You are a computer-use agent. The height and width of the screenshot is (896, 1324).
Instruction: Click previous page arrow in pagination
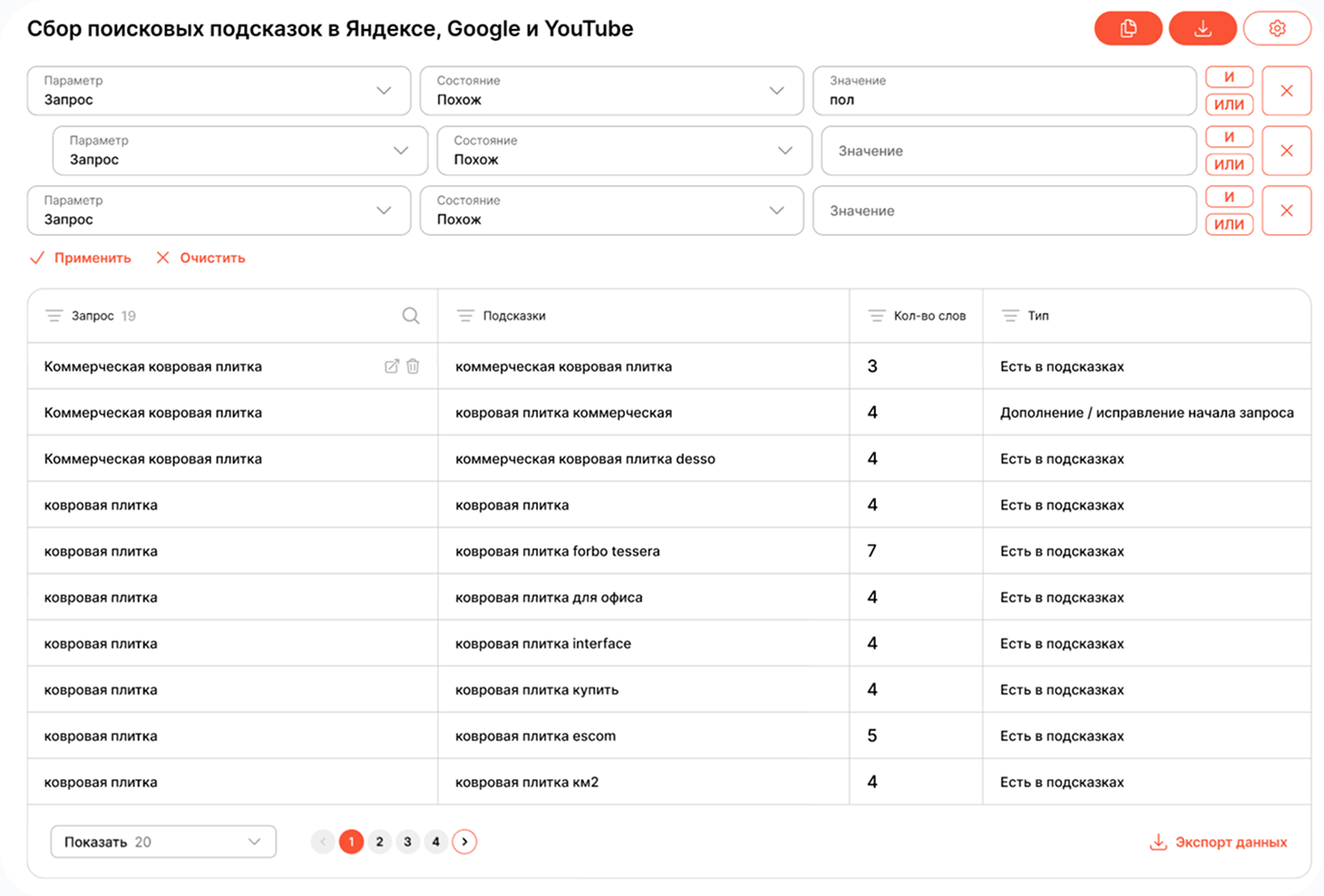tap(323, 842)
